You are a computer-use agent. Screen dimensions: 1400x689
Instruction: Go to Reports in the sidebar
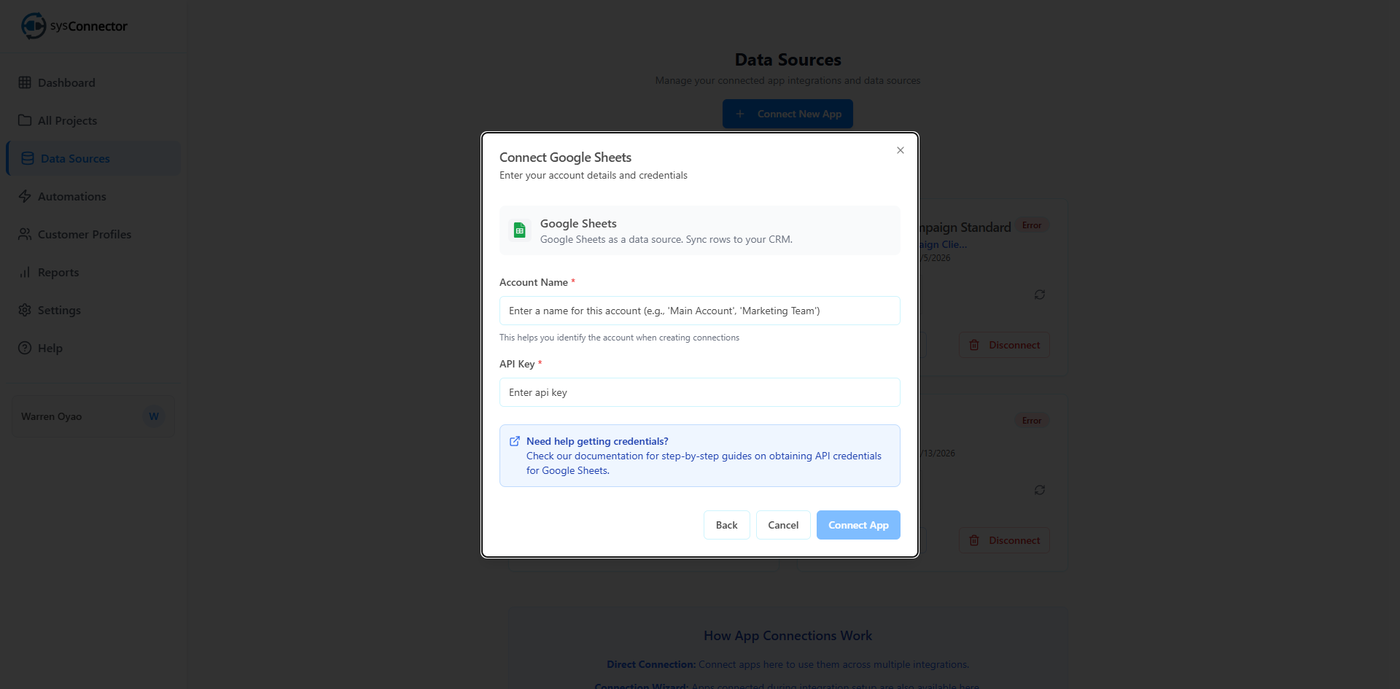[x=58, y=272]
